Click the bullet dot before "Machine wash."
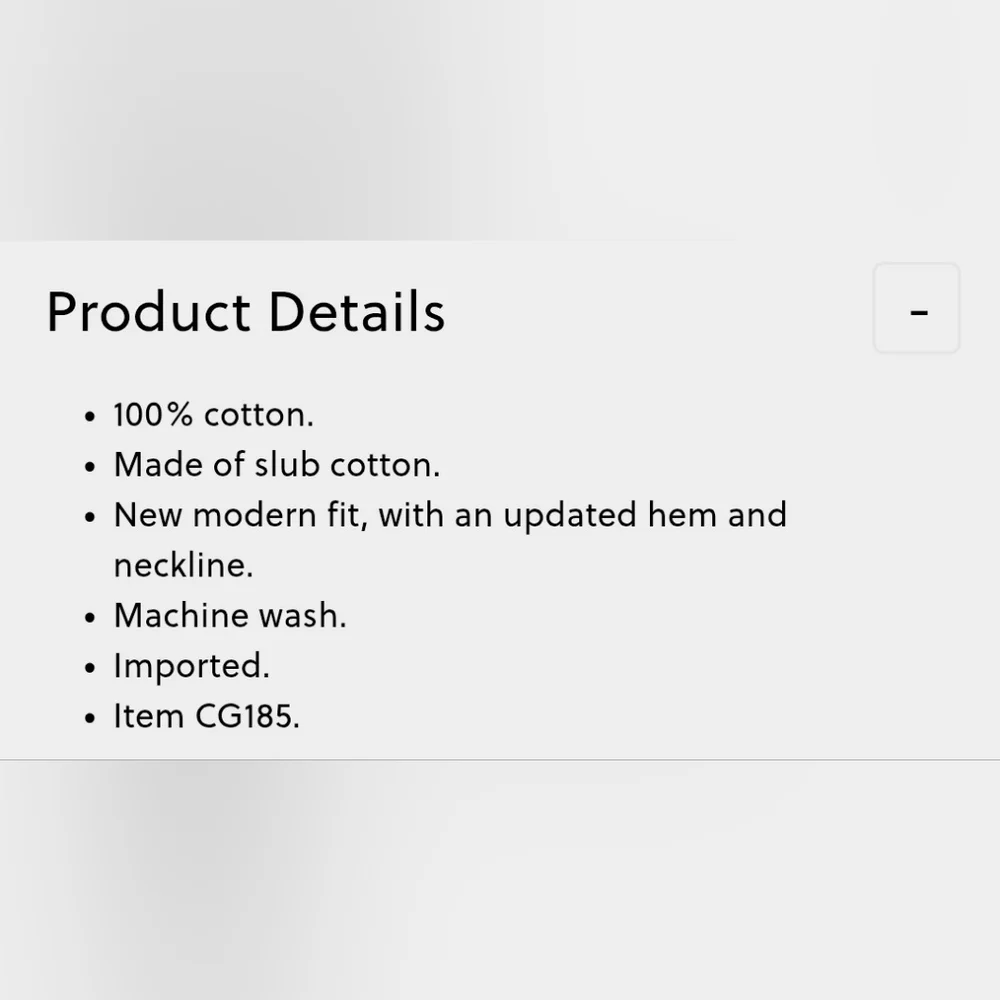Image resolution: width=1000 pixels, height=1000 pixels. [x=89, y=618]
